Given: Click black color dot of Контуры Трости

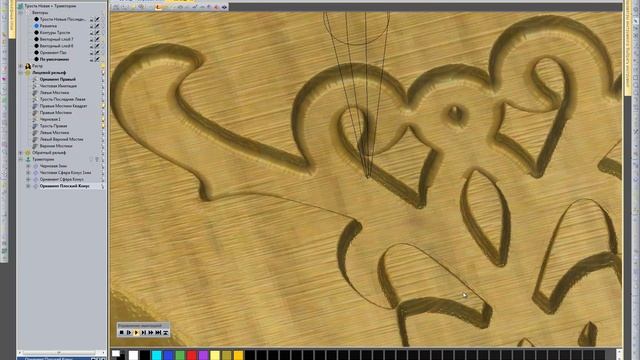Looking at the screenshot, I should (x=36, y=32).
